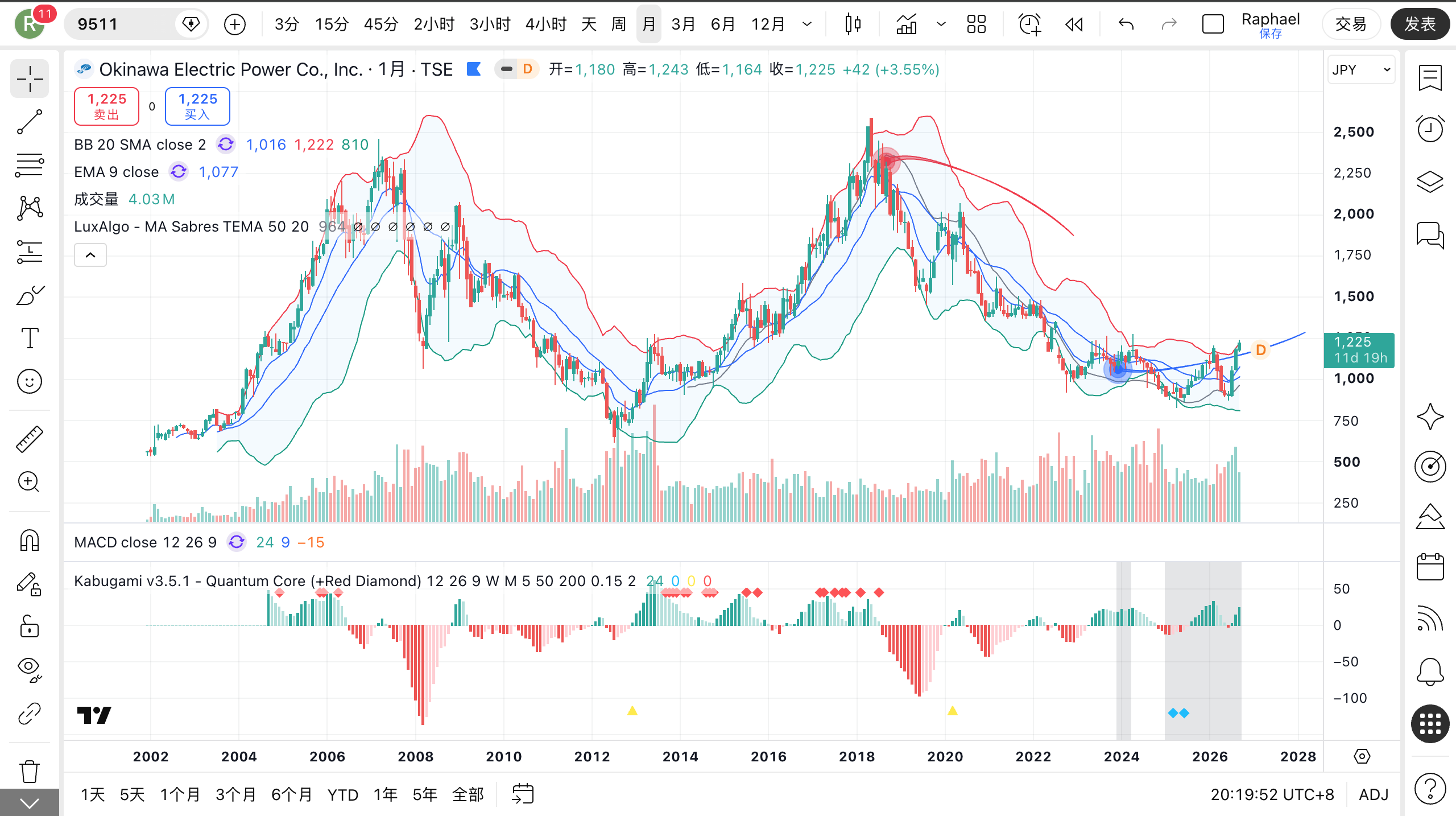Image resolution: width=1456 pixels, height=816 pixels.
Task: Select the brush drawing tool
Action: 30,295
